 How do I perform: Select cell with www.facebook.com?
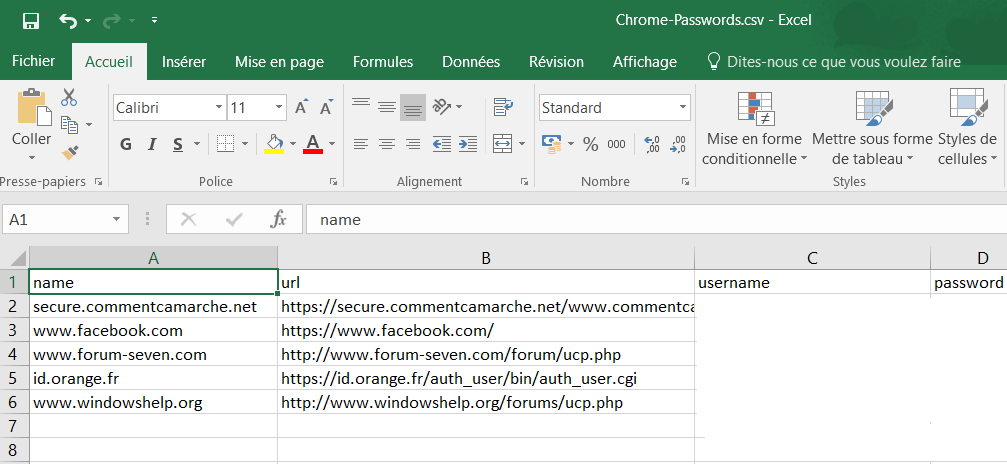(x=153, y=331)
